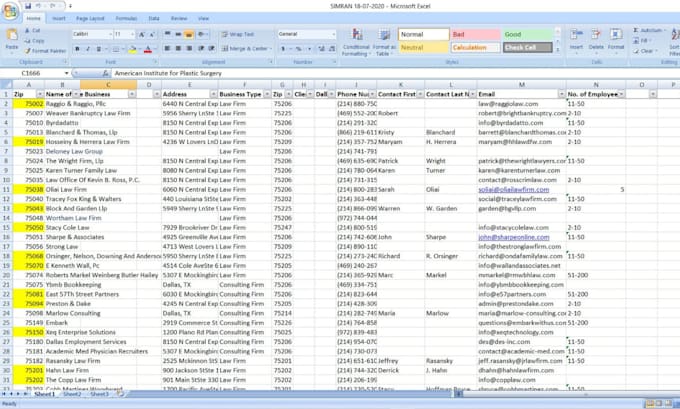Open the Address column filter dropdown
Screen dimensions: 680x409
(213, 94)
